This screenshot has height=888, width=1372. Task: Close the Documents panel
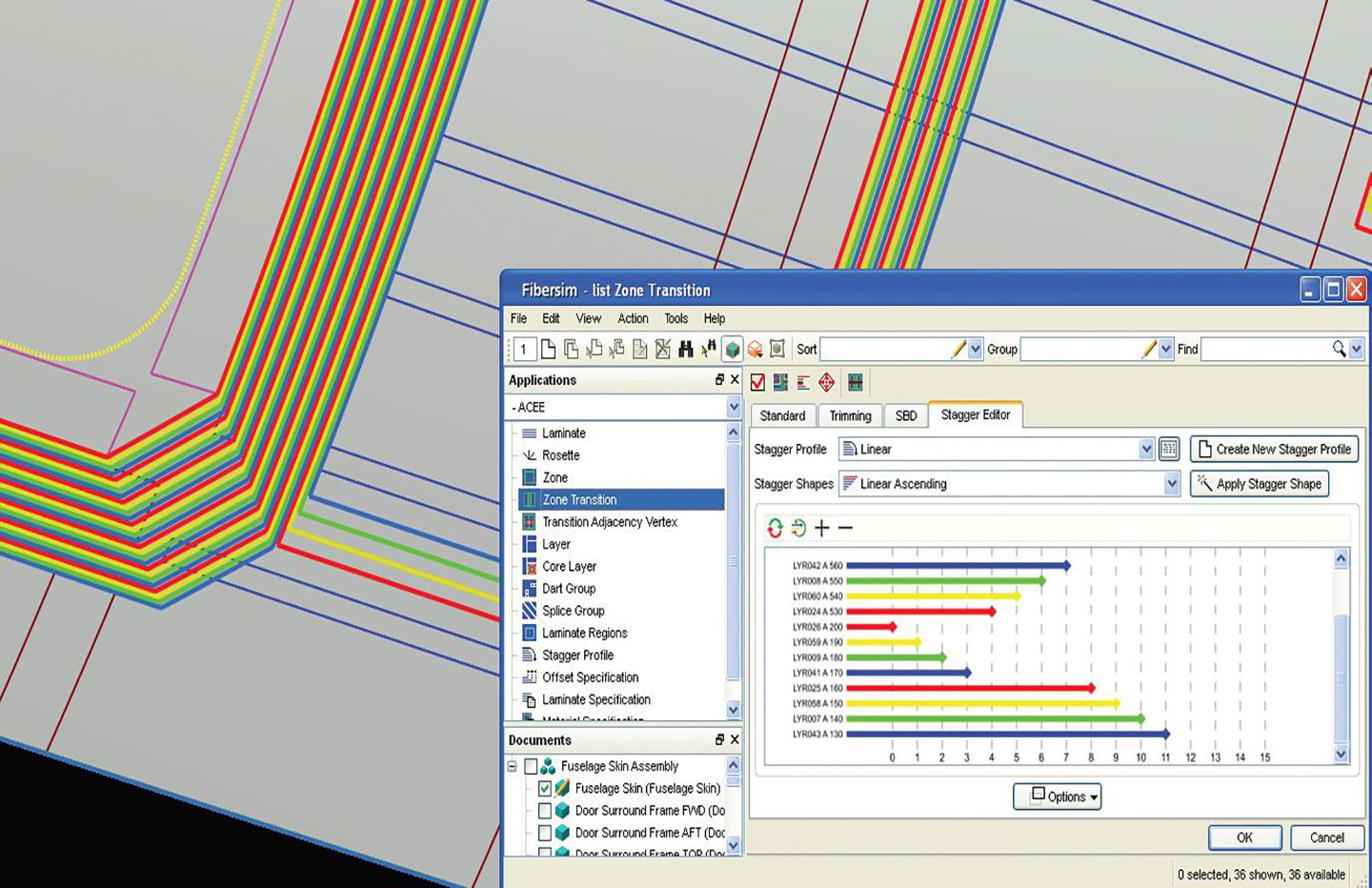(735, 739)
